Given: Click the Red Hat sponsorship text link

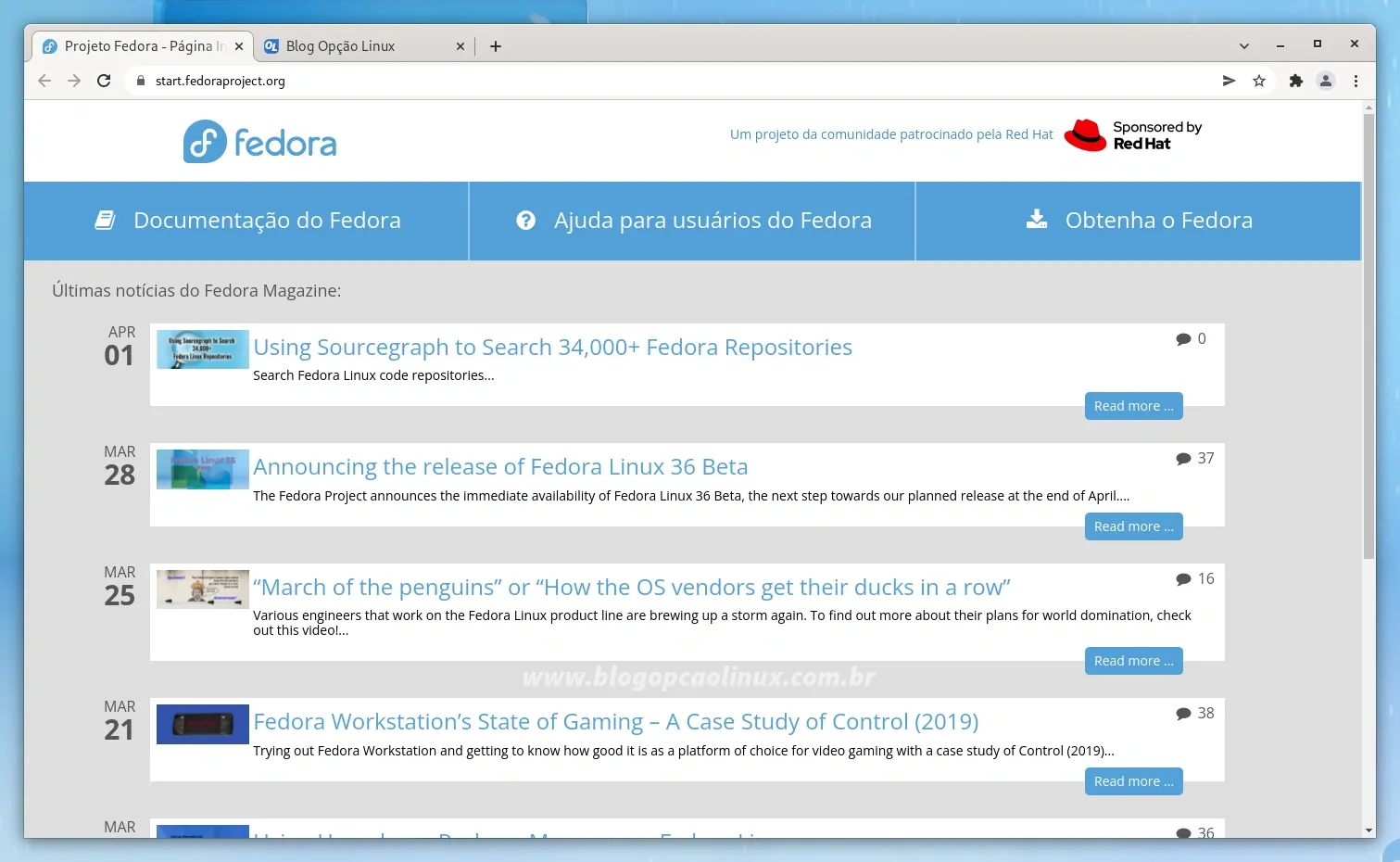Looking at the screenshot, I should (x=891, y=134).
